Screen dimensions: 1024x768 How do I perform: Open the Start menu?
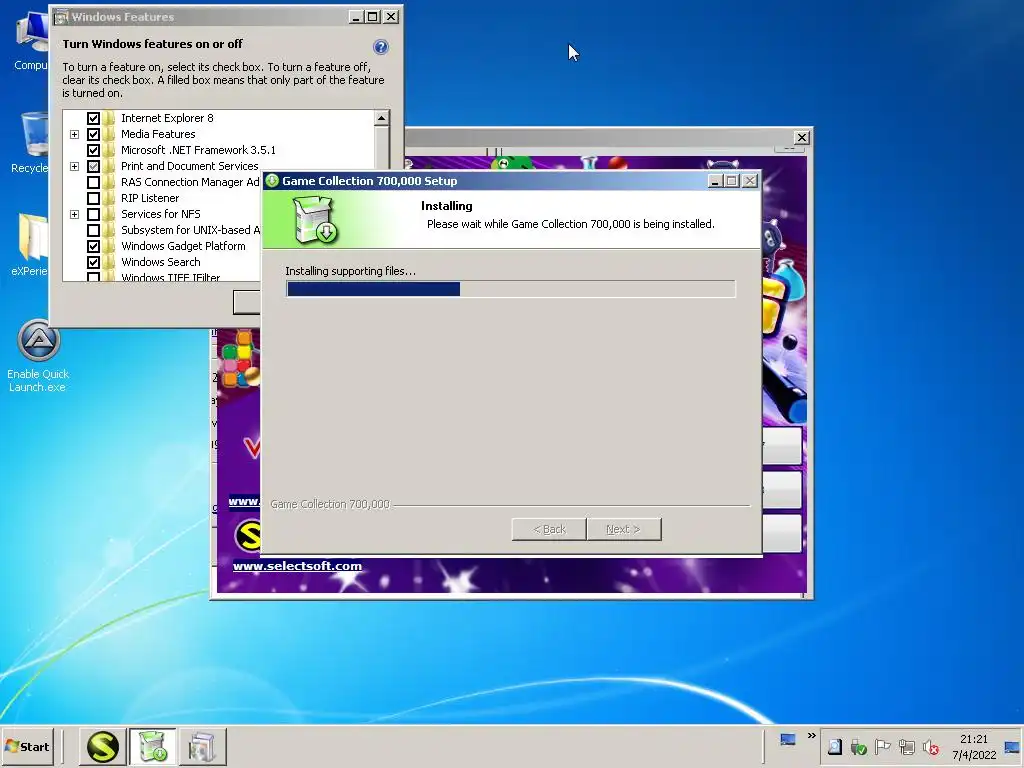pos(27,746)
